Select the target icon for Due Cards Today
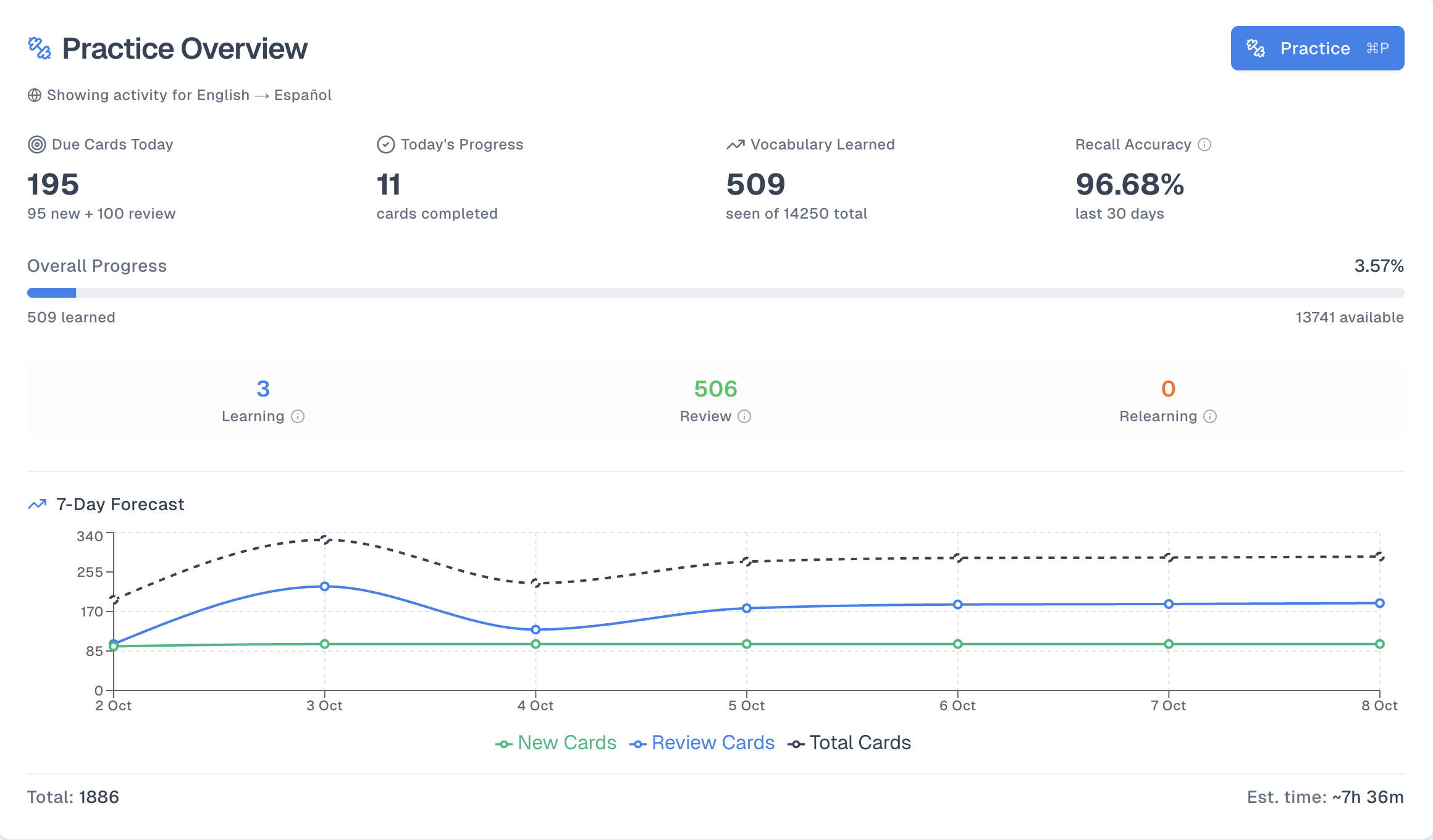 pyautogui.click(x=37, y=144)
